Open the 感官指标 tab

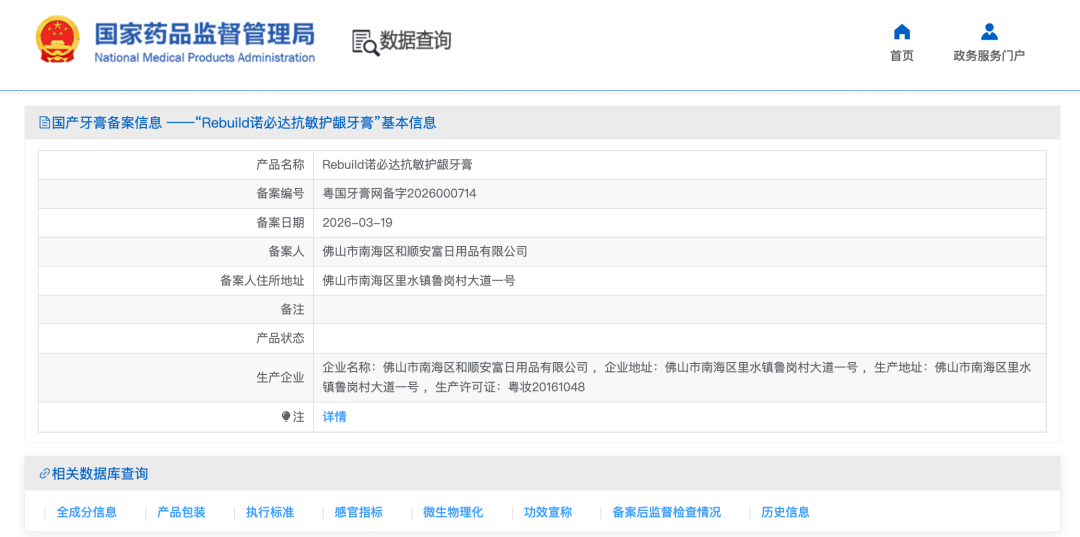(358, 512)
